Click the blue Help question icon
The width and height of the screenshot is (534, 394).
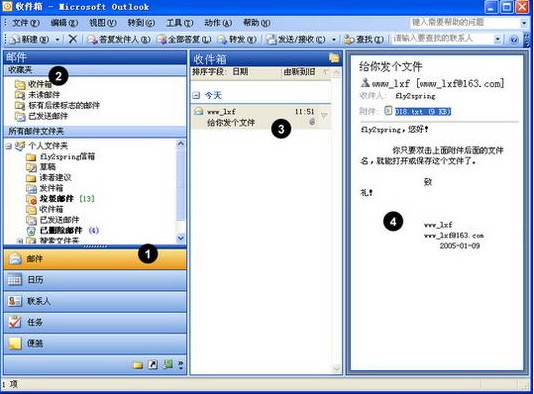[514, 40]
